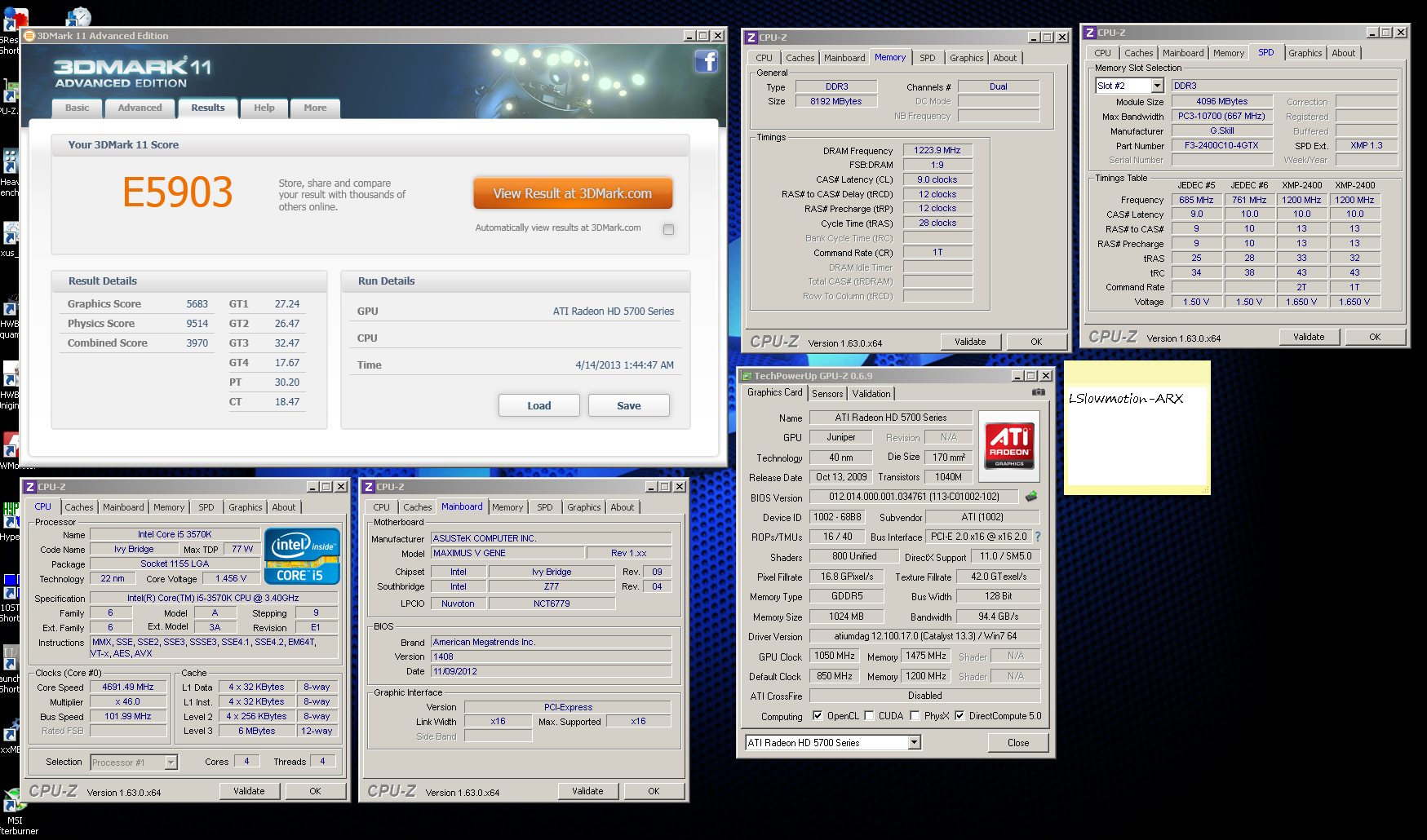Click the Save button in Run Details
The image size is (1427, 840).
629,405
